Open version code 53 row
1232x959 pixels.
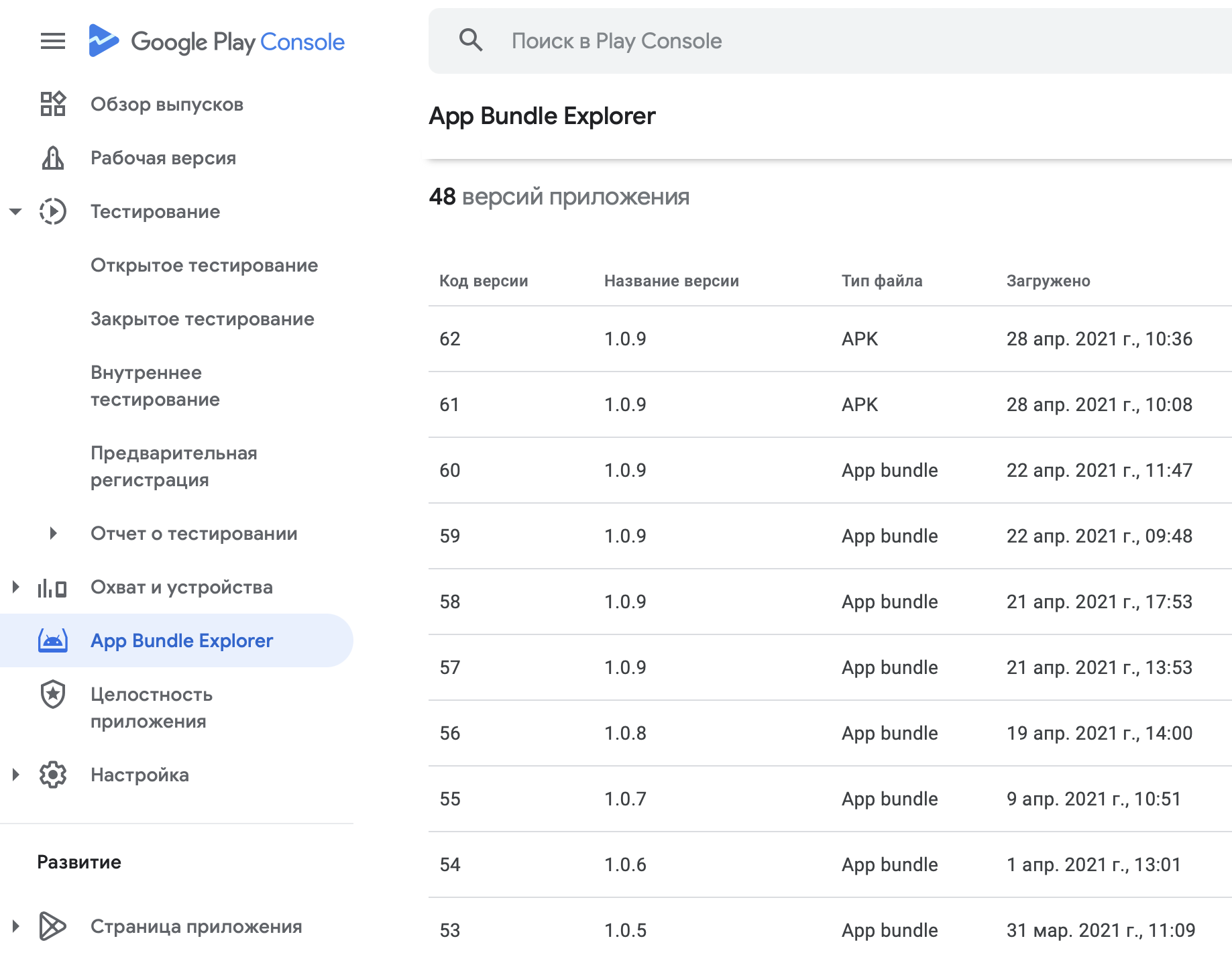tap(830, 929)
